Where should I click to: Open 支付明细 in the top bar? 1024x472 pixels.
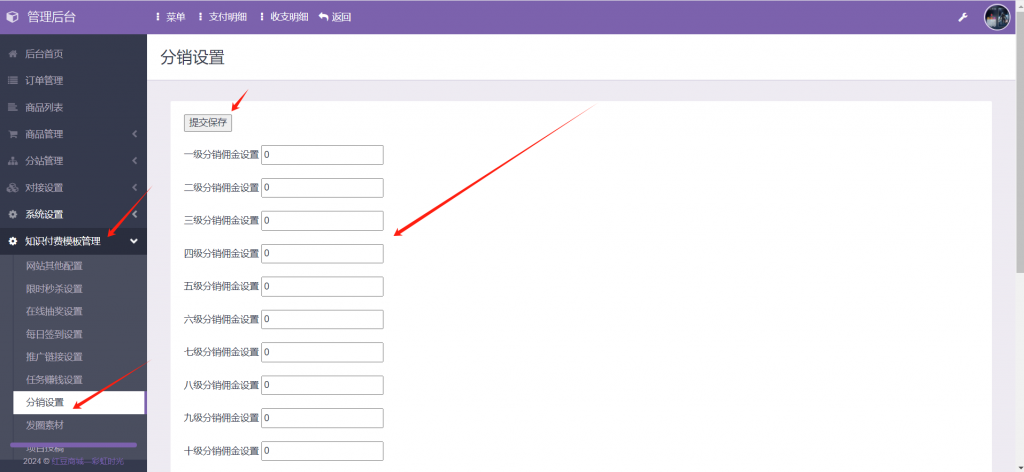coord(223,17)
